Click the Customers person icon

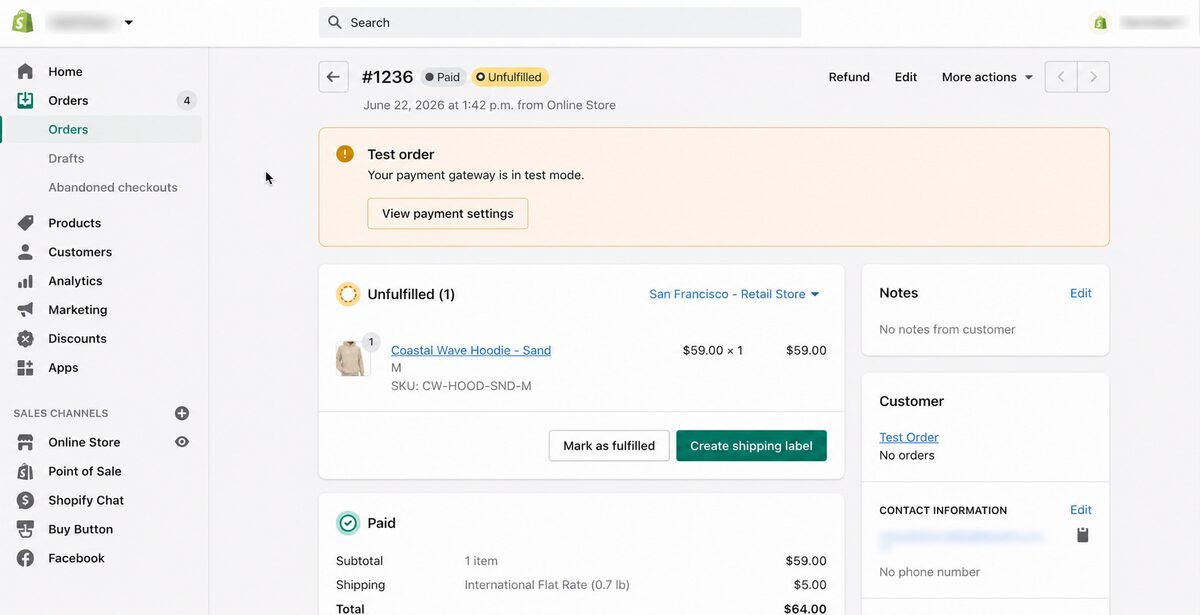pyautogui.click(x=26, y=252)
